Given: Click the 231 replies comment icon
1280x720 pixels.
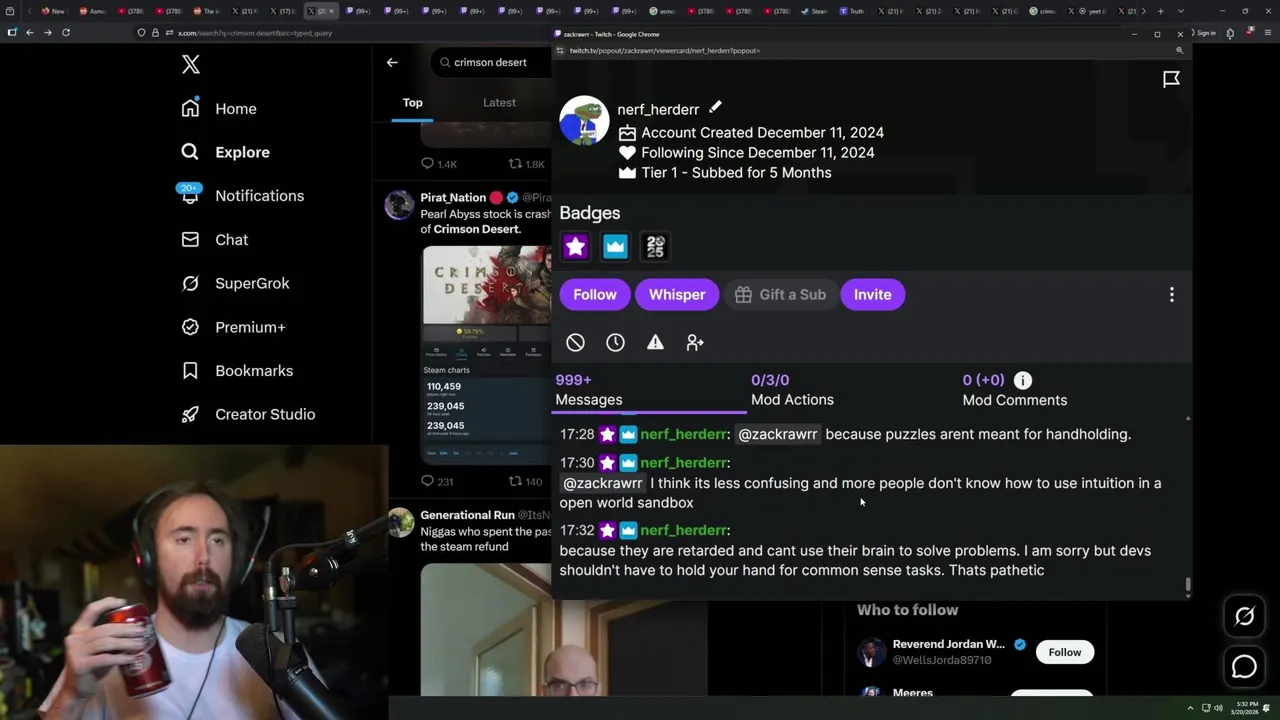Looking at the screenshot, I should tap(427, 481).
